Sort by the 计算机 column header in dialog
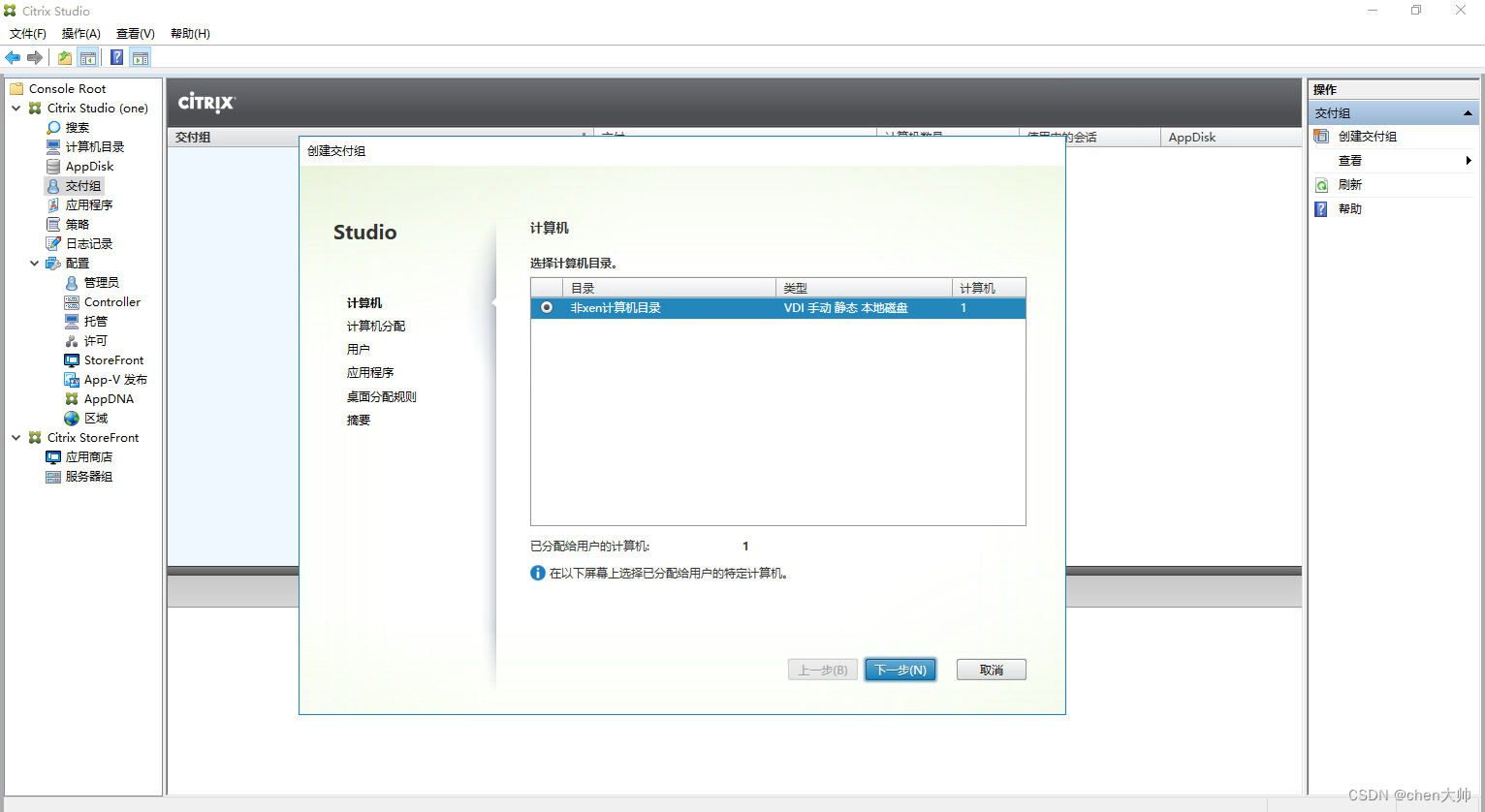1485x812 pixels. tap(989, 288)
